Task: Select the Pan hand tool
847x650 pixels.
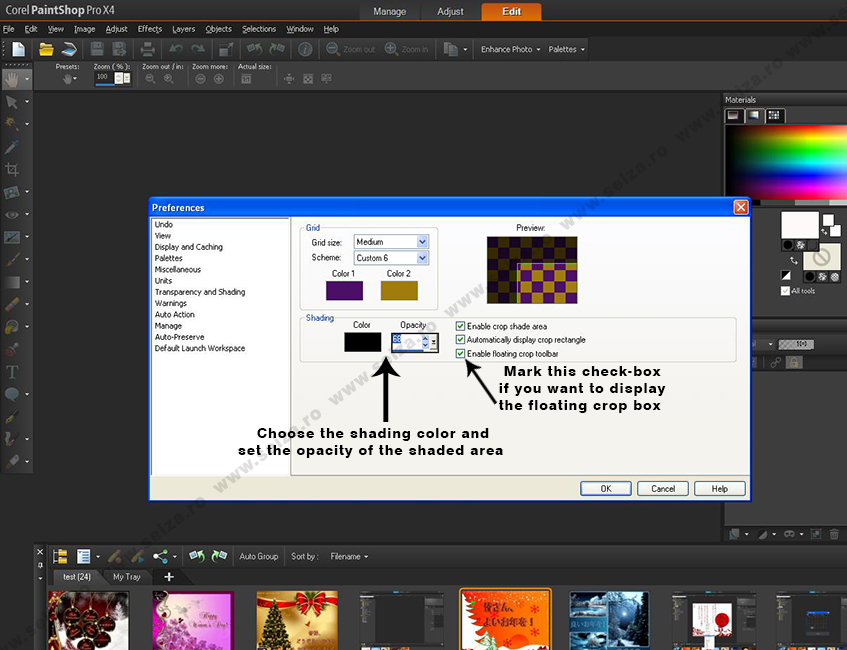Action: point(12,80)
